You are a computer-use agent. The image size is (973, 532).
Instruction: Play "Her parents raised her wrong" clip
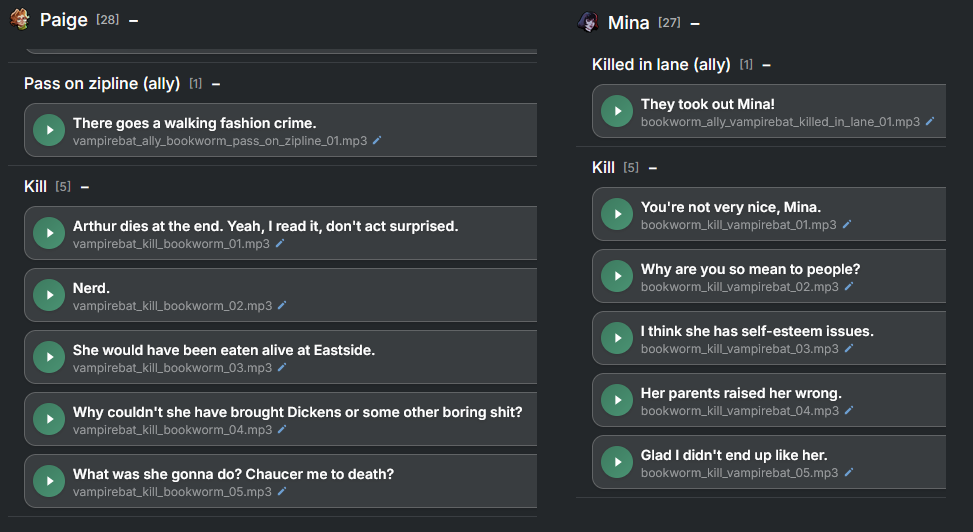(616, 400)
